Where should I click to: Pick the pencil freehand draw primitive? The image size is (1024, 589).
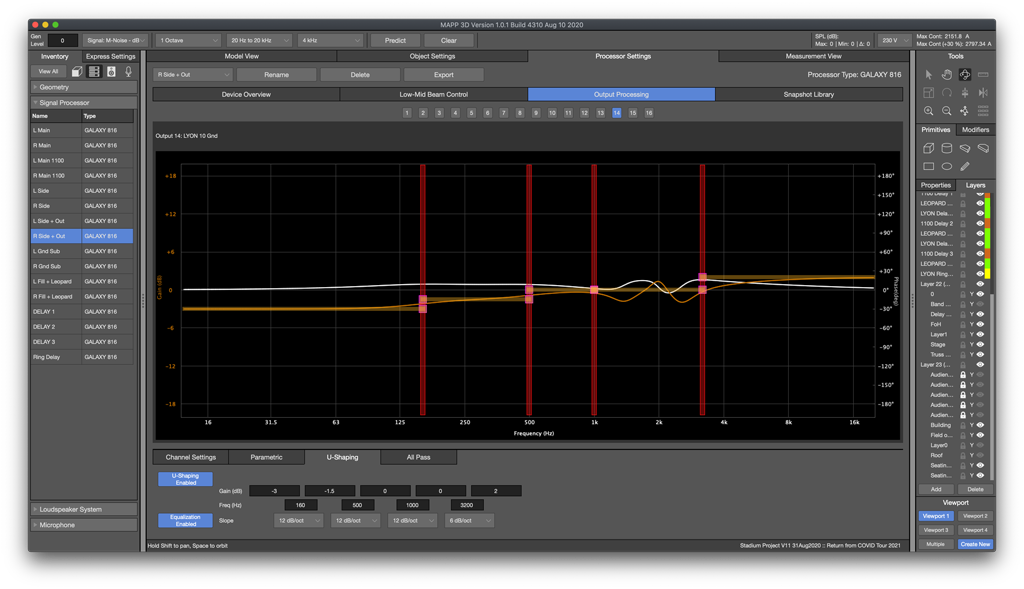coord(965,166)
